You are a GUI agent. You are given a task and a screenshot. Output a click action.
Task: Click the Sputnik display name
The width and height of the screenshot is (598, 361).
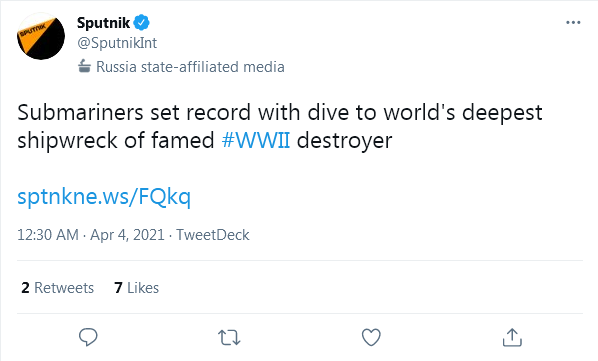tap(103, 23)
